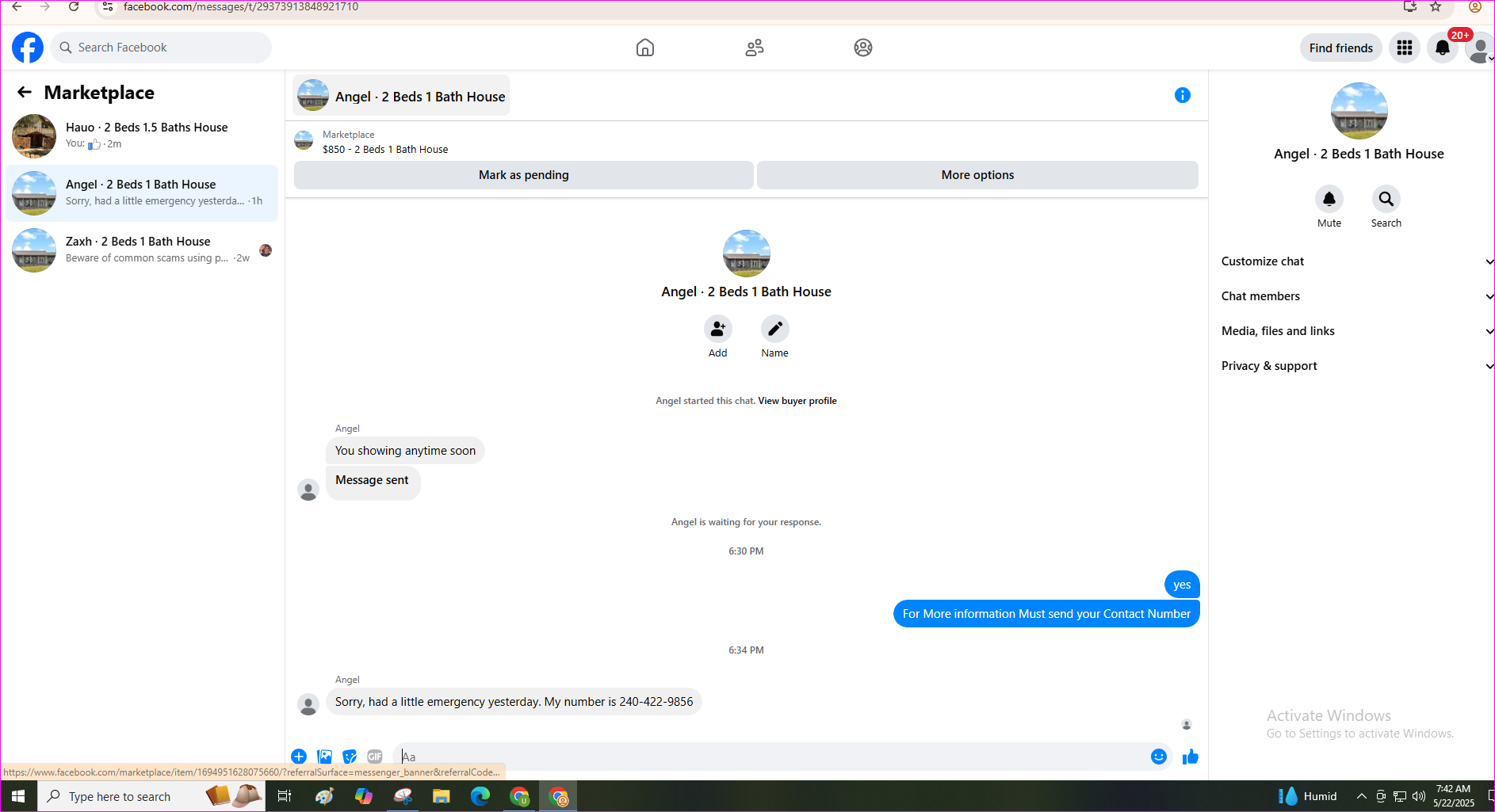This screenshot has height=812, width=1495.
Task: Click the house thumbnail in right panel
Action: tap(1359, 111)
